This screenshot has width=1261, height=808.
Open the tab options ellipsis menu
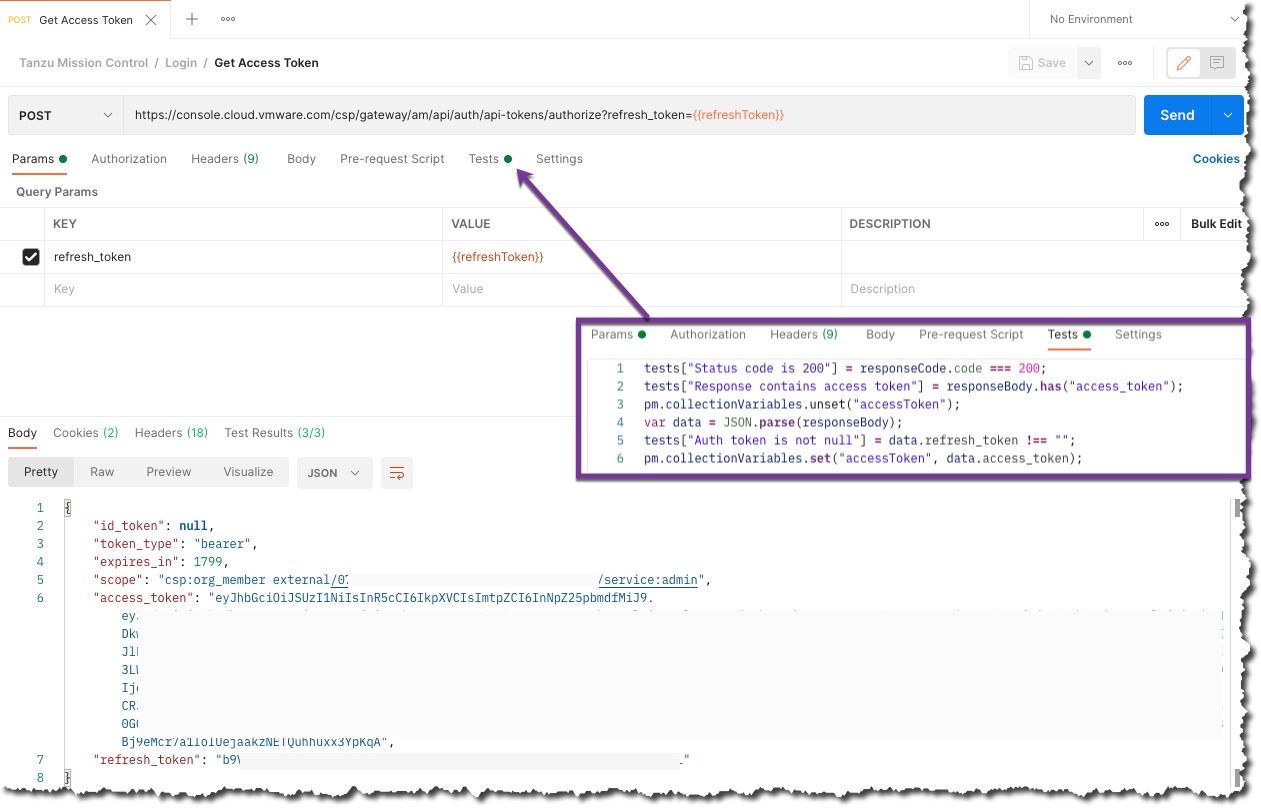point(228,19)
